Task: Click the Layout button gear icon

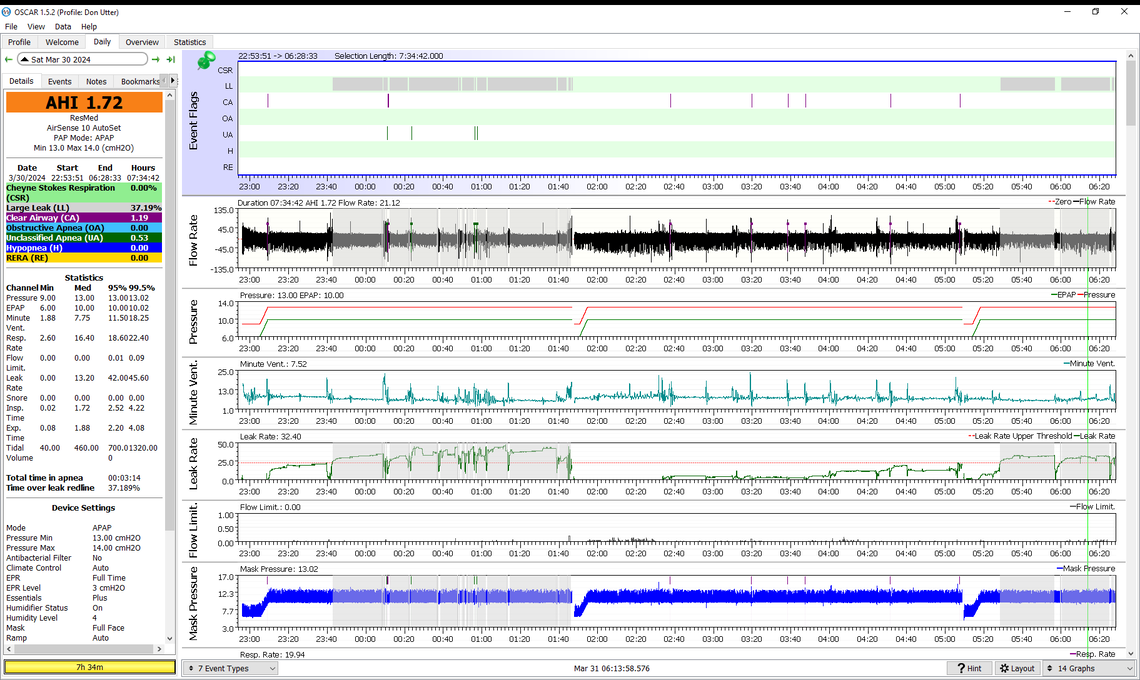Action: click(1004, 668)
